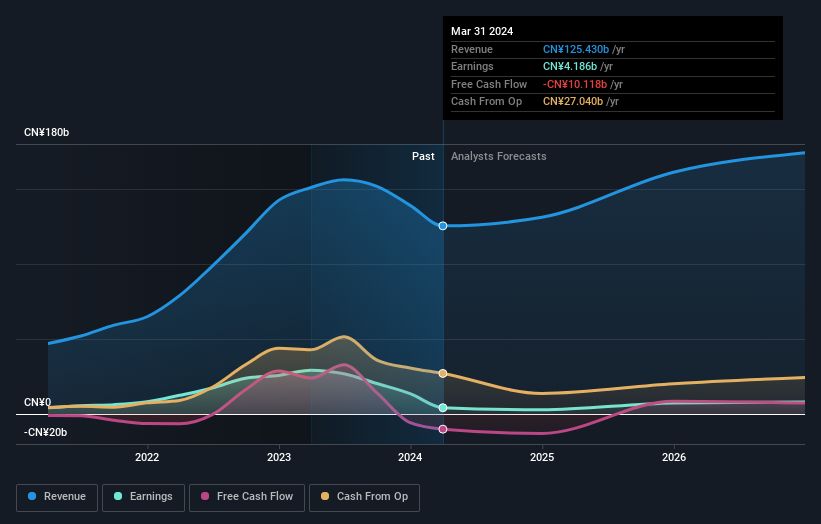Select the Earnings marker at Mar 2024

443,408
